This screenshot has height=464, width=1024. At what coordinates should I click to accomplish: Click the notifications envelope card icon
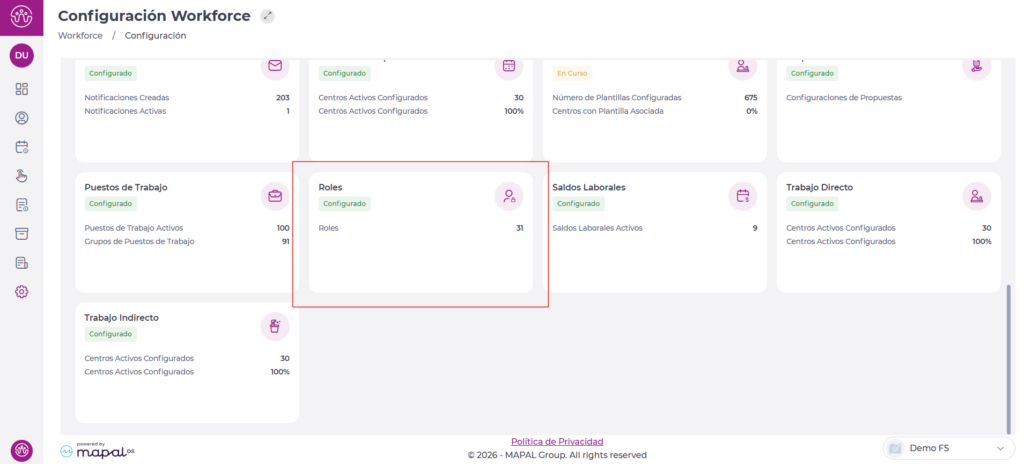pos(275,66)
